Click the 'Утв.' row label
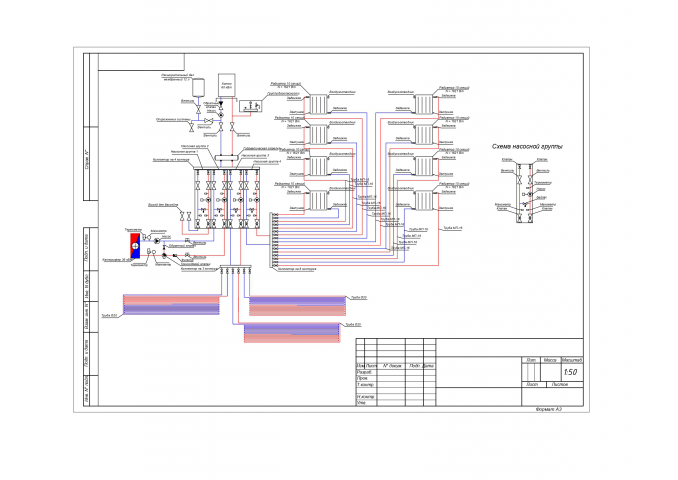The image size is (678, 480). 361,403
